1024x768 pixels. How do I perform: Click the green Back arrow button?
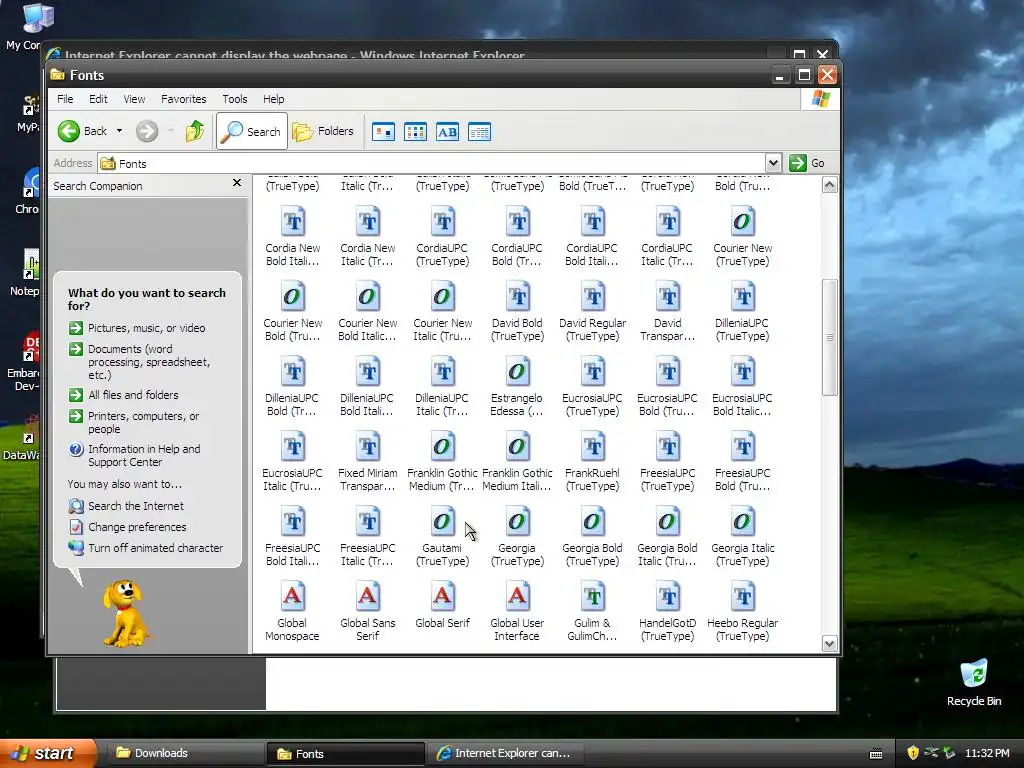pyautogui.click(x=69, y=131)
